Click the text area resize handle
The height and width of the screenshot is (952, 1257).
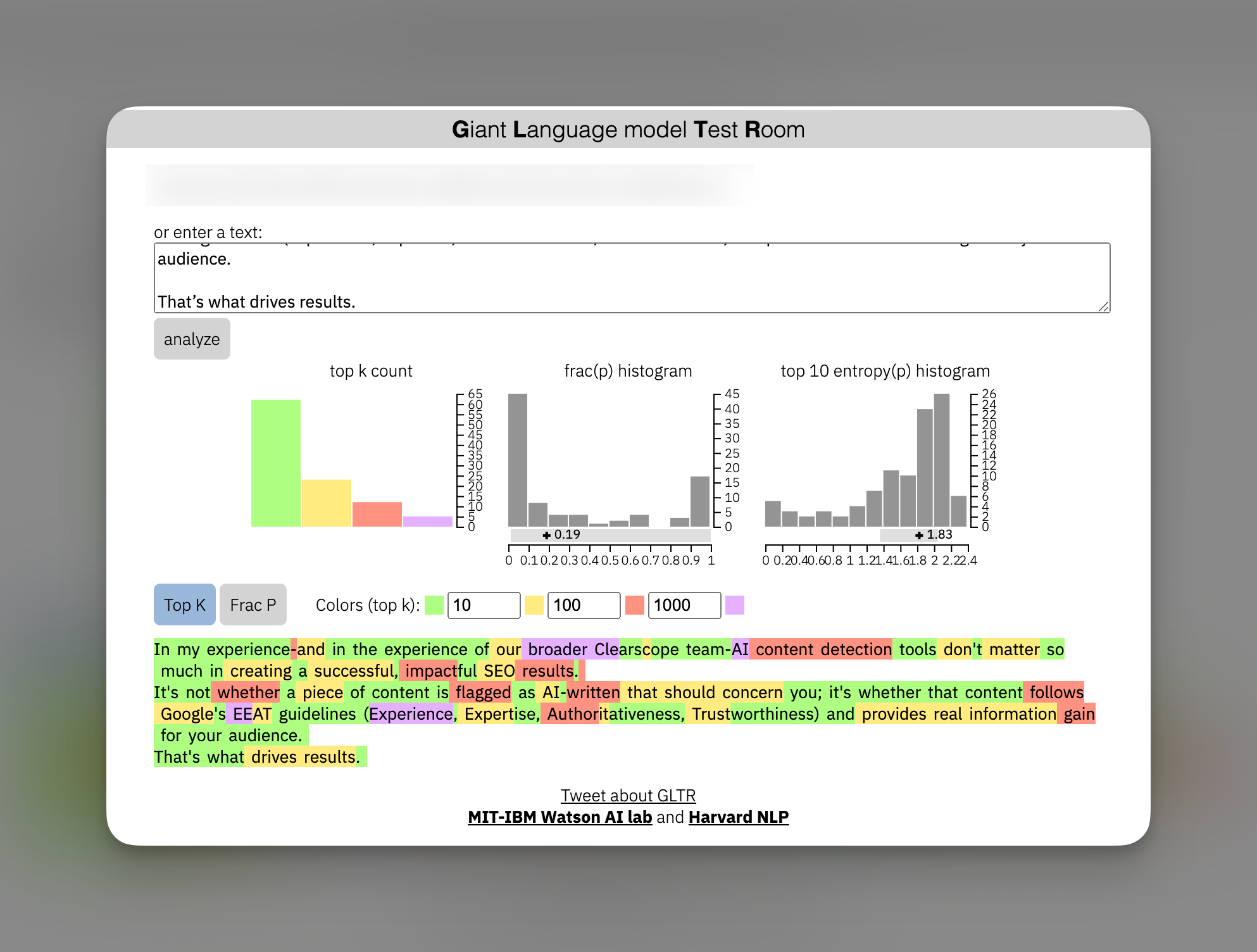pyautogui.click(x=1103, y=306)
